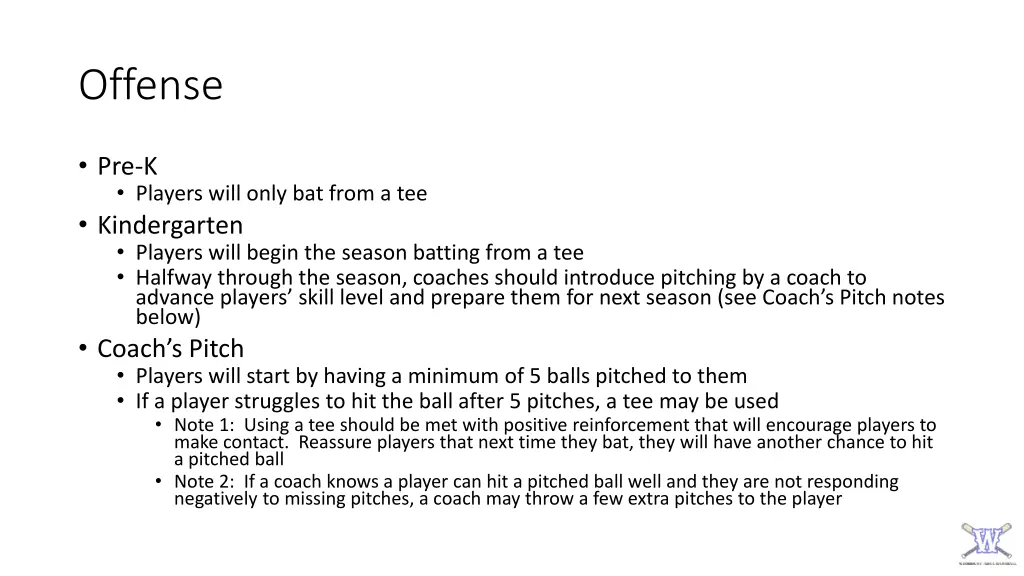Click the 'Note 1:' label
This screenshot has height=576, width=1024.
click(204, 425)
